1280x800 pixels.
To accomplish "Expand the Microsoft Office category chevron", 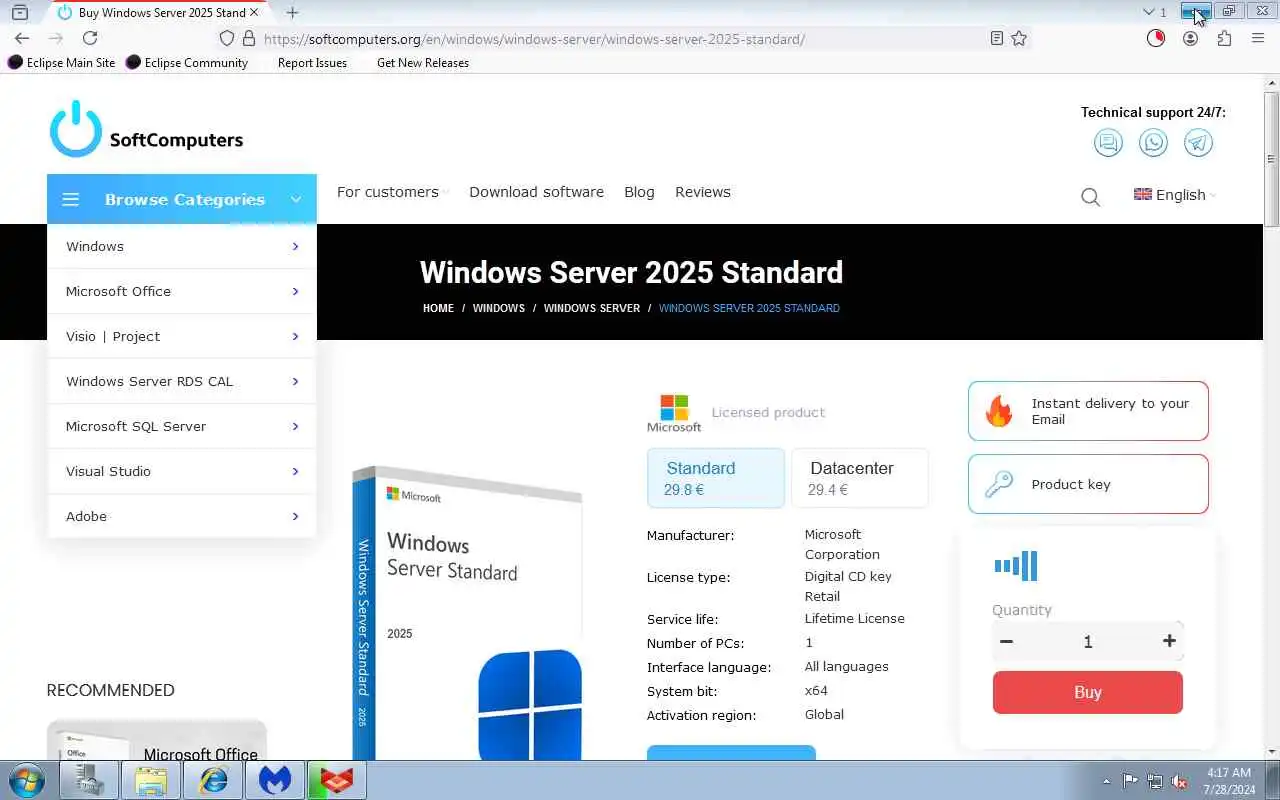I will pos(295,291).
